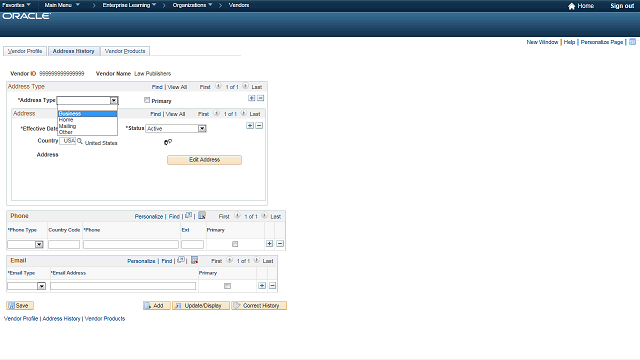Click the Save button
Screen dimensions: 640x360
20,305
